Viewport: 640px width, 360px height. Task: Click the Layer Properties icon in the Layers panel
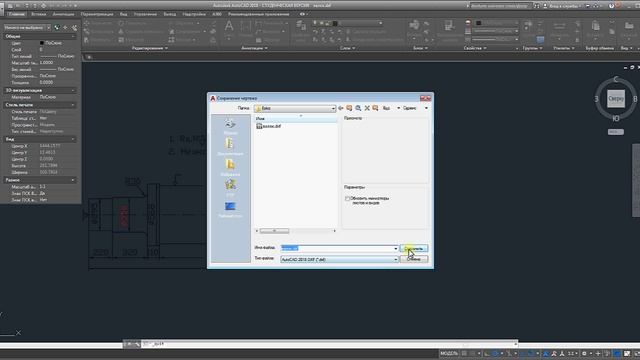point(301,26)
